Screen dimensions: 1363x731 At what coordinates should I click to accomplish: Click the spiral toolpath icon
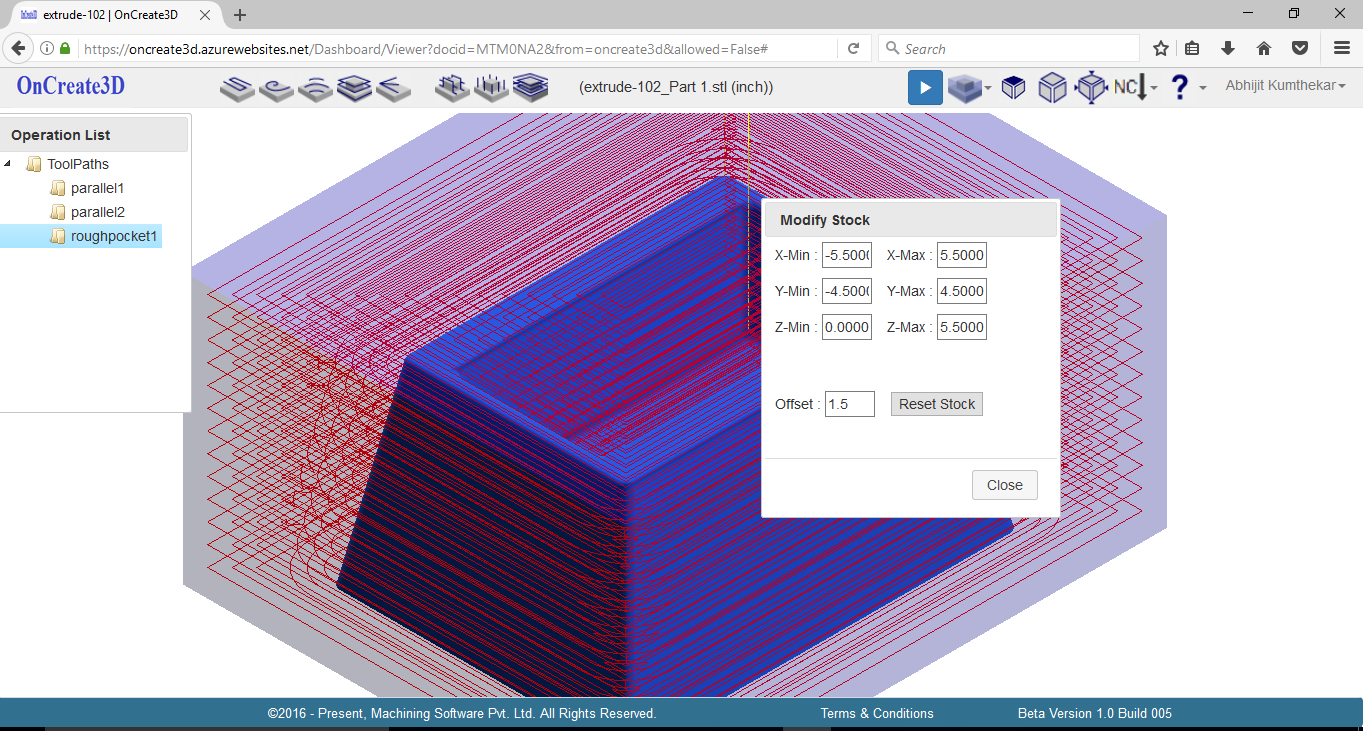276,89
